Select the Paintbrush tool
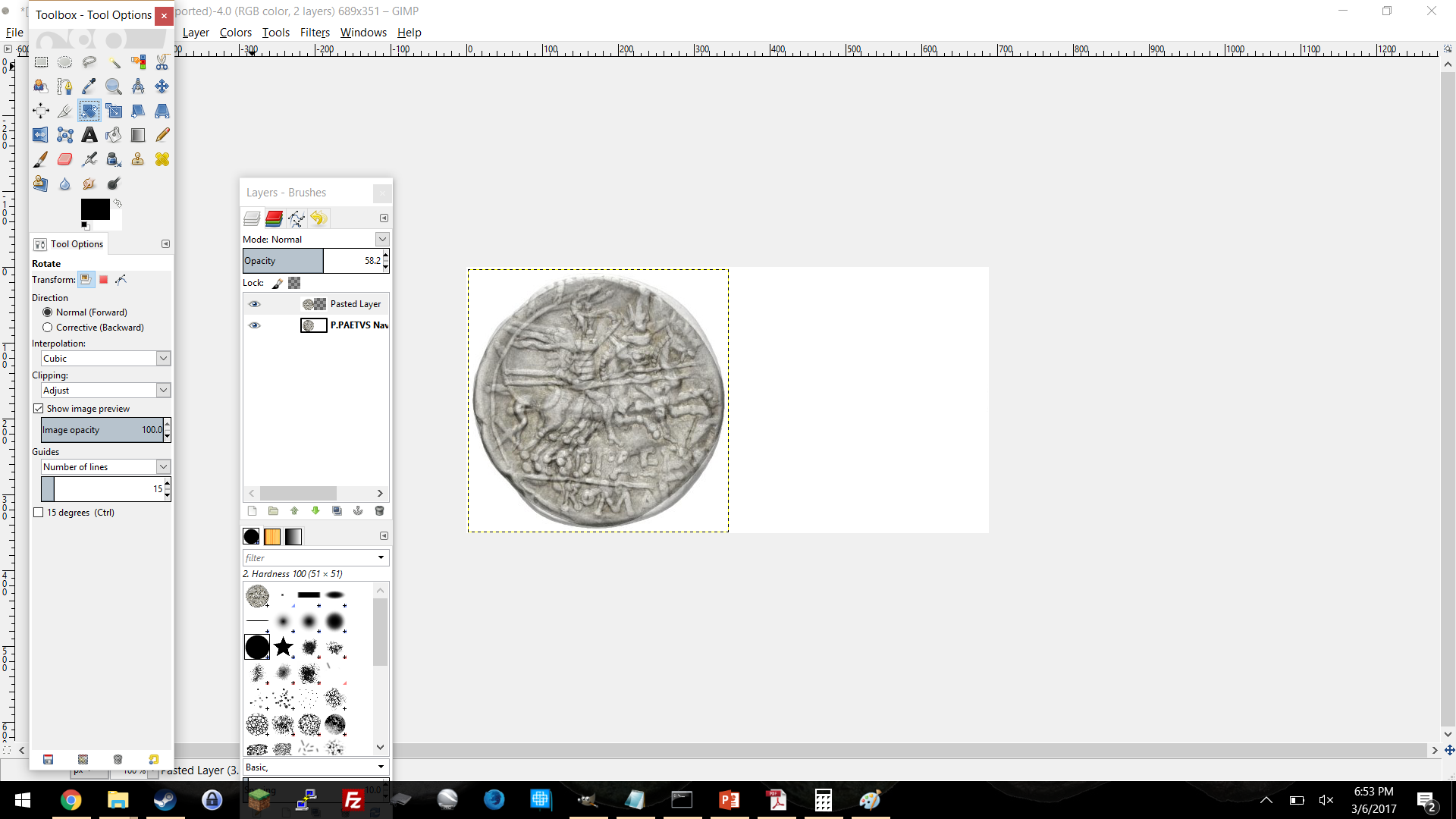Viewport: 1456px width, 819px height. pos(41,159)
